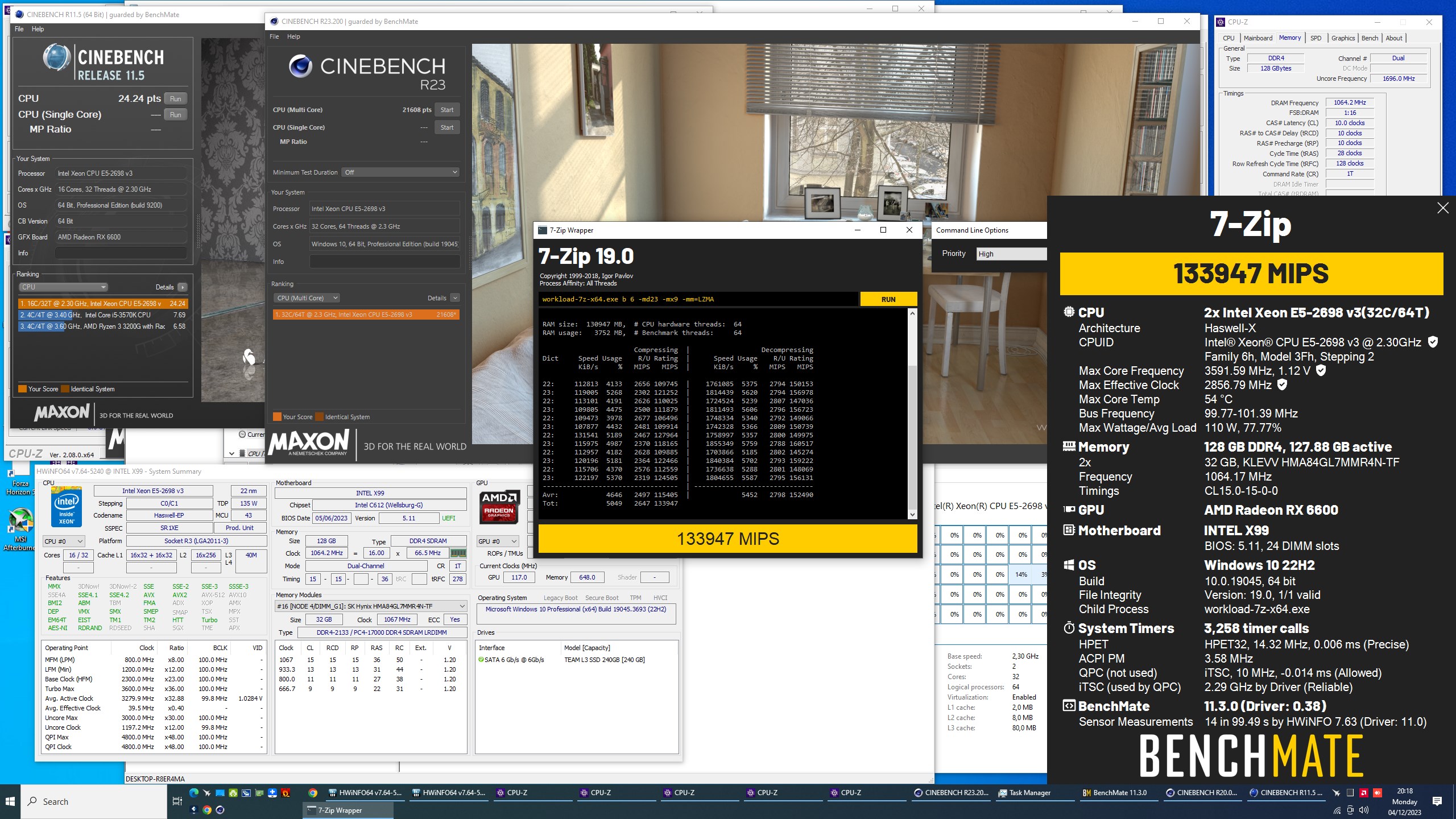Screen dimensions: 1456x819
Task: Click the Info field in Cinebench R23
Action: (x=384, y=262)
